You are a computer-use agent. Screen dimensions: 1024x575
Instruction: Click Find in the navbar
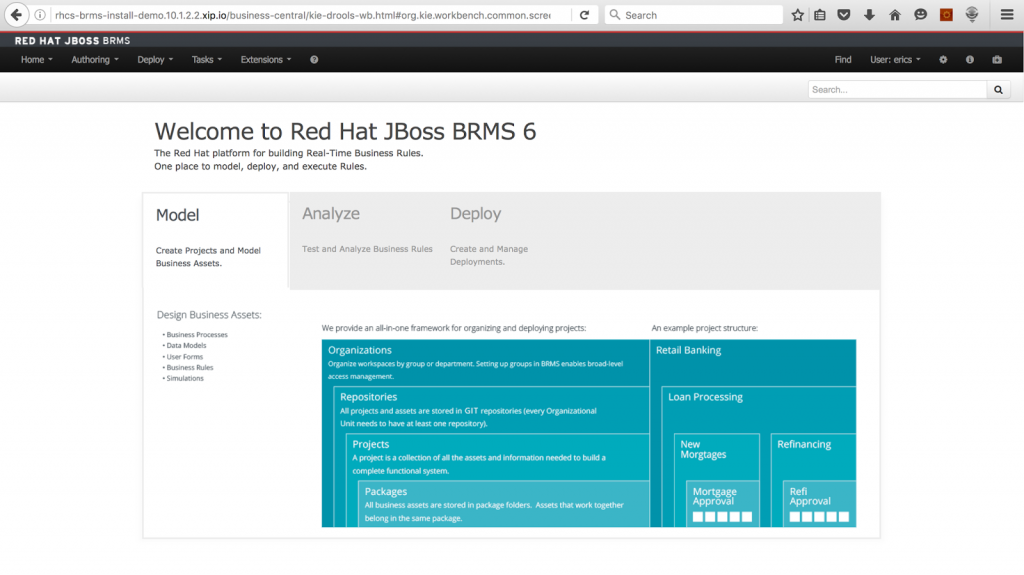[842, 59]
